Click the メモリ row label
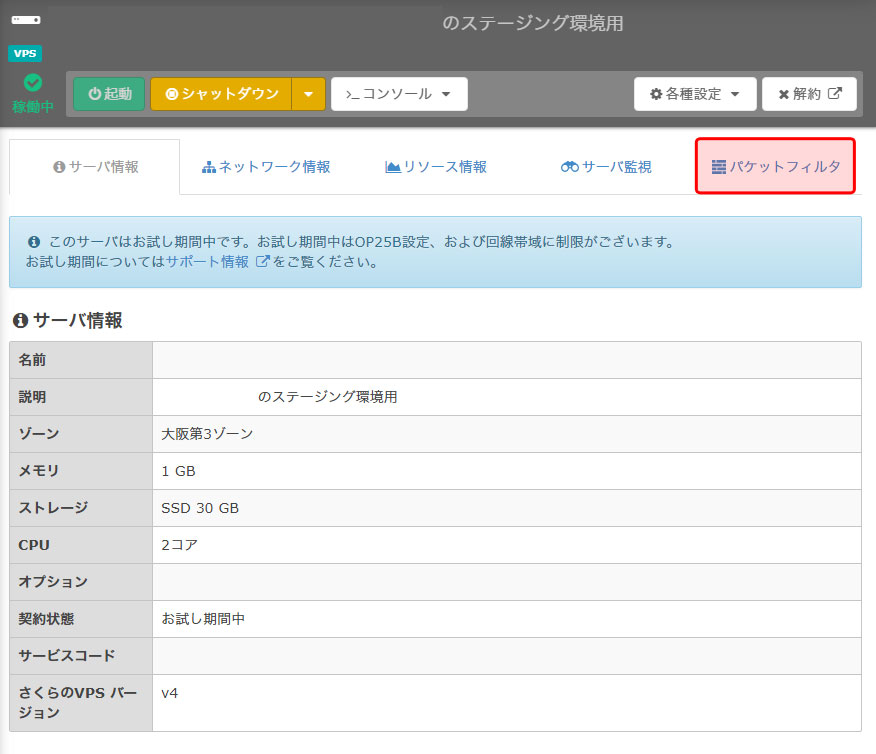Screen dimensions: 876x754 pyautogui.click(x=39, y=471)
